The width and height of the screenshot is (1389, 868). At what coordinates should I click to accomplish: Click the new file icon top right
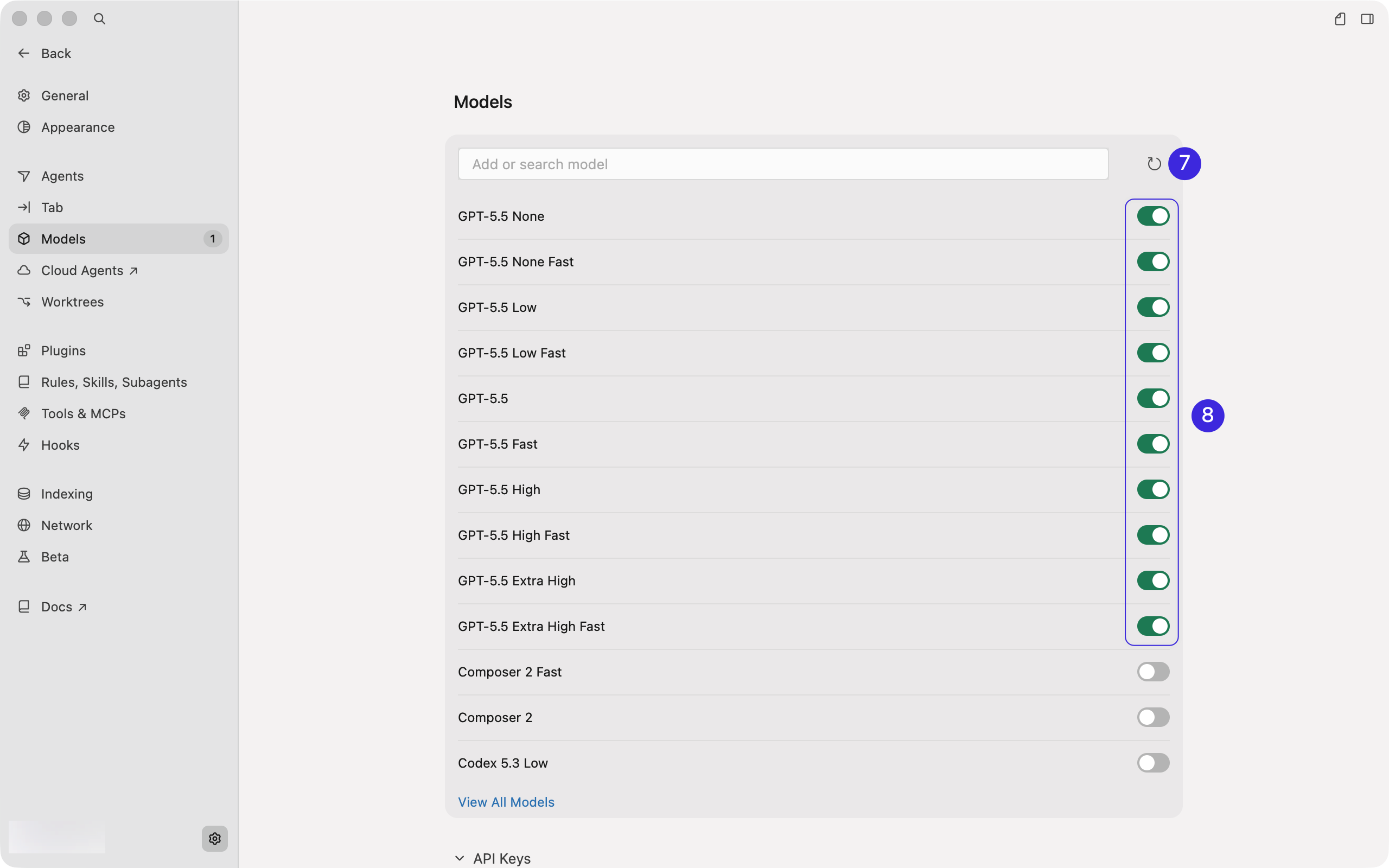pyautogui.click(x=1340, y=19)
